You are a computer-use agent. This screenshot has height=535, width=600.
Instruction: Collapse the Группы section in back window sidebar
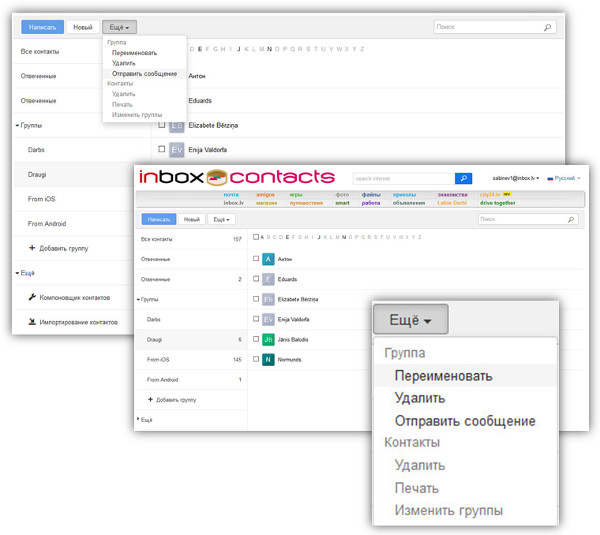[18, 126]
